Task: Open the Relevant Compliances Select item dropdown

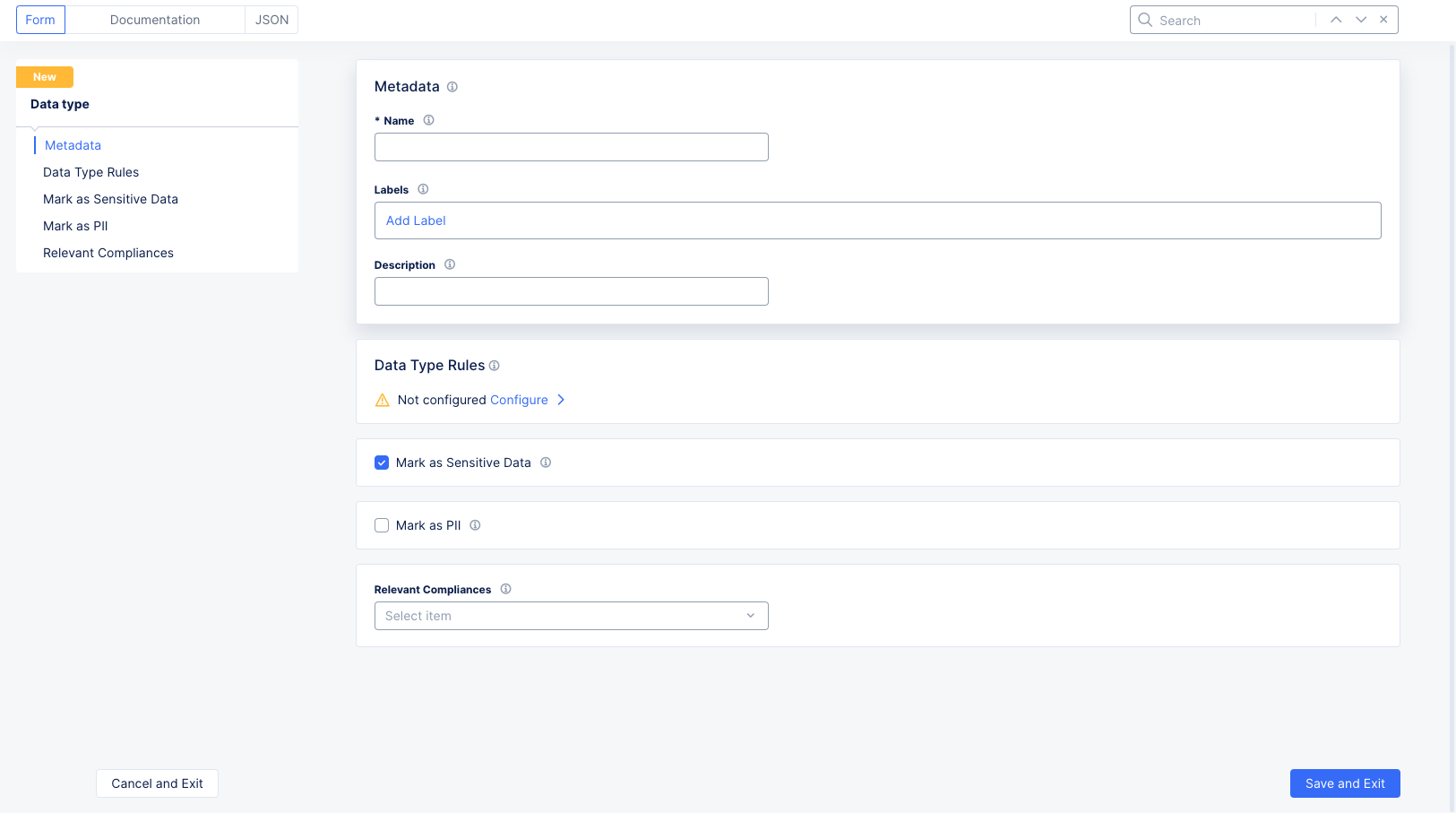Action: click(x=571, y=616)
